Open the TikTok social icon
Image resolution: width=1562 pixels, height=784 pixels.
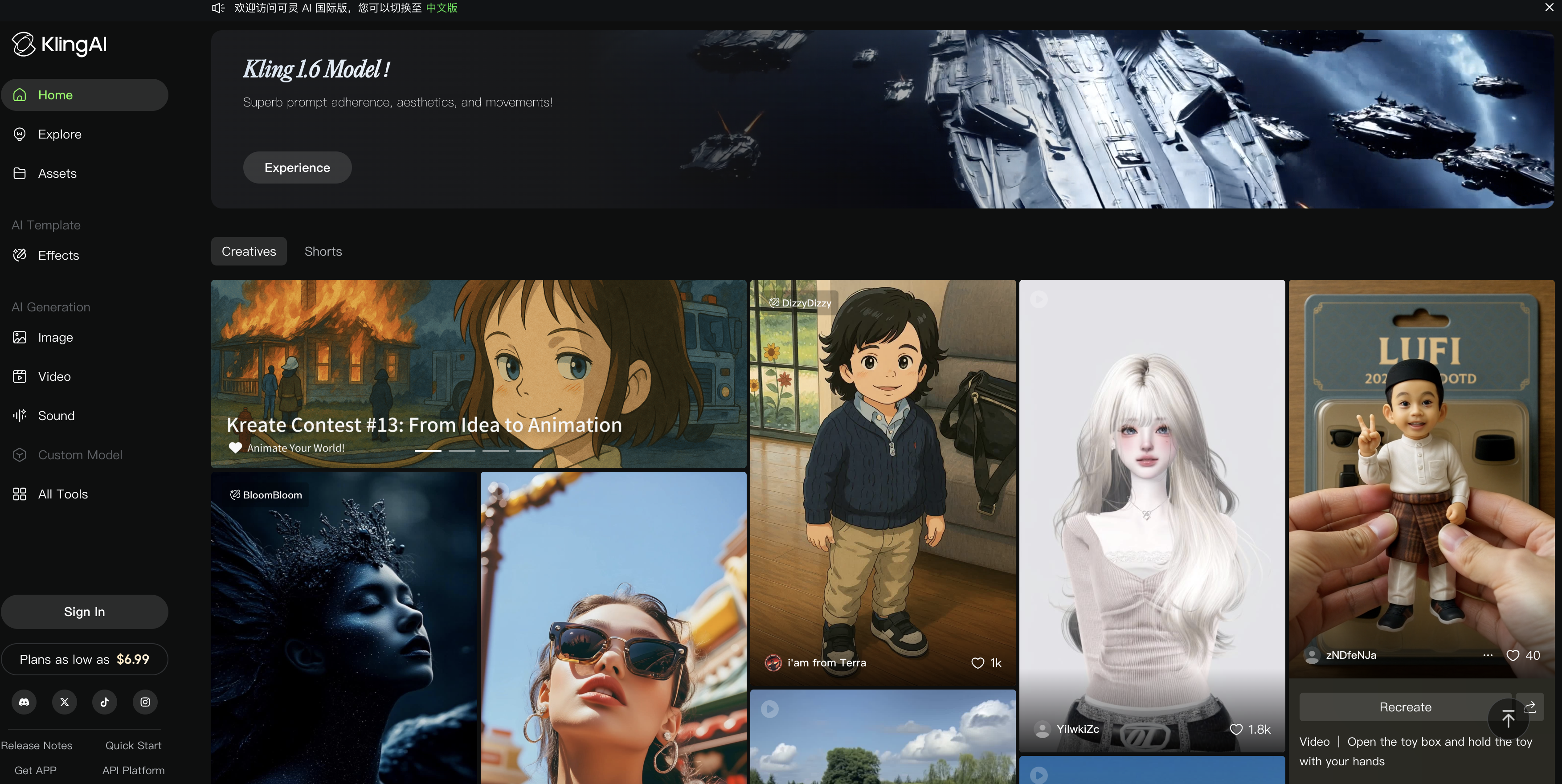coord(104,702)
